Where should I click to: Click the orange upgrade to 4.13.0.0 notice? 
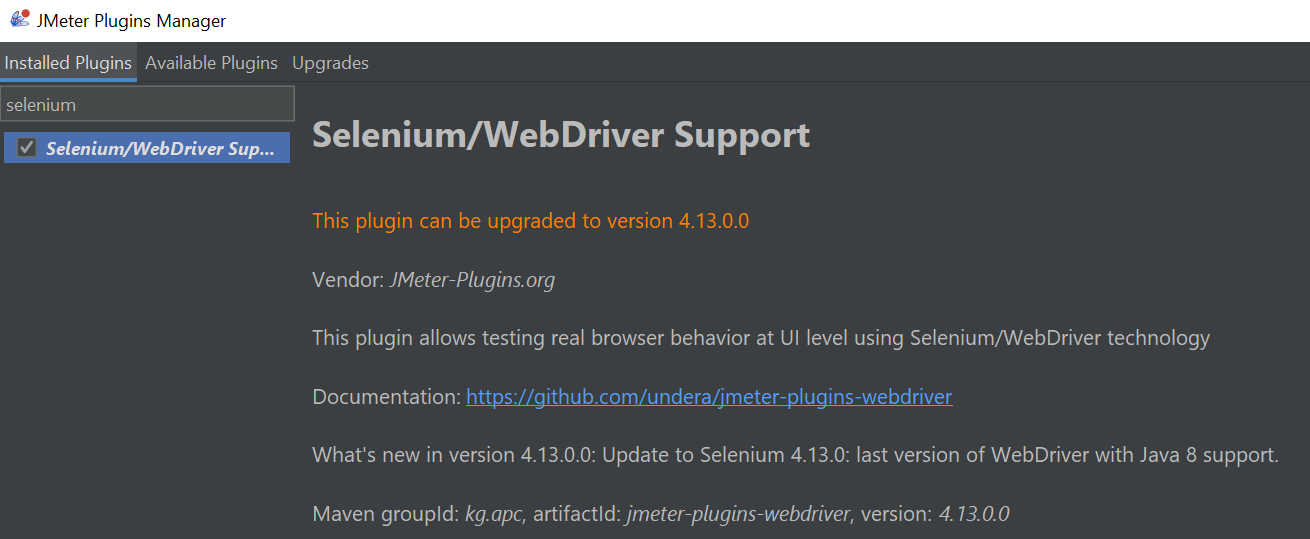pos(530,221)
